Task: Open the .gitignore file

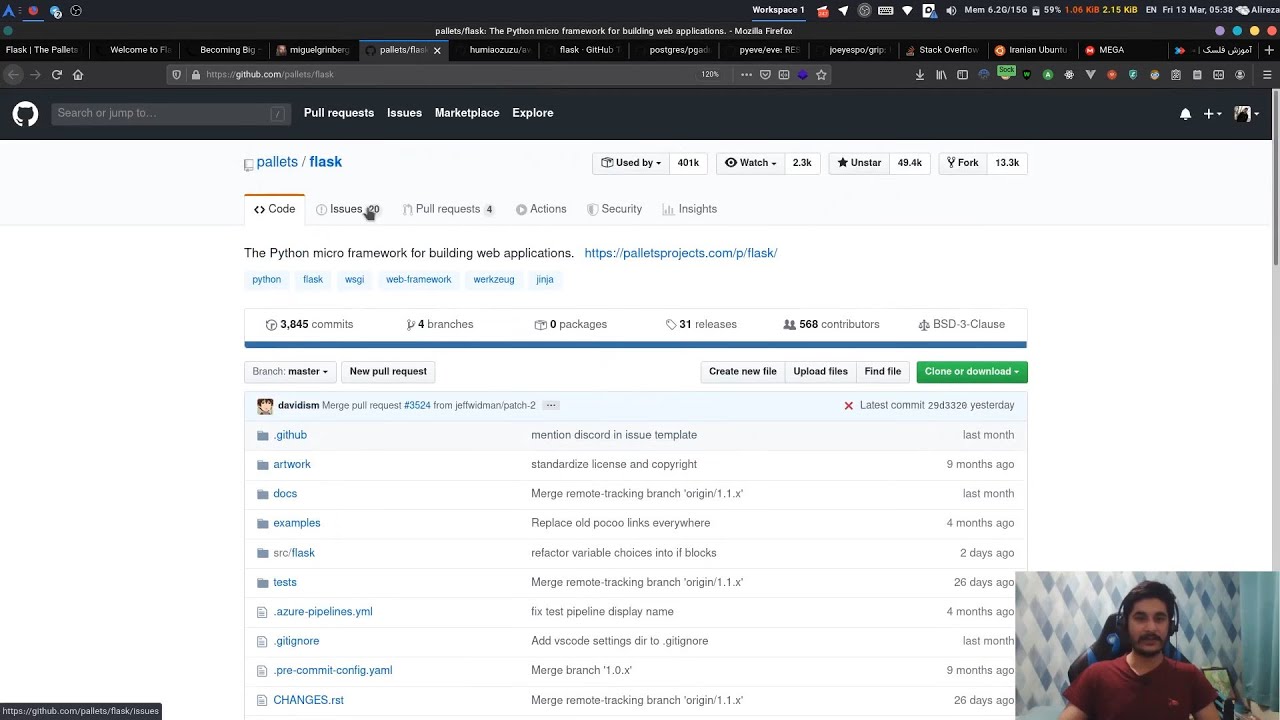Action: pos(296,641)
